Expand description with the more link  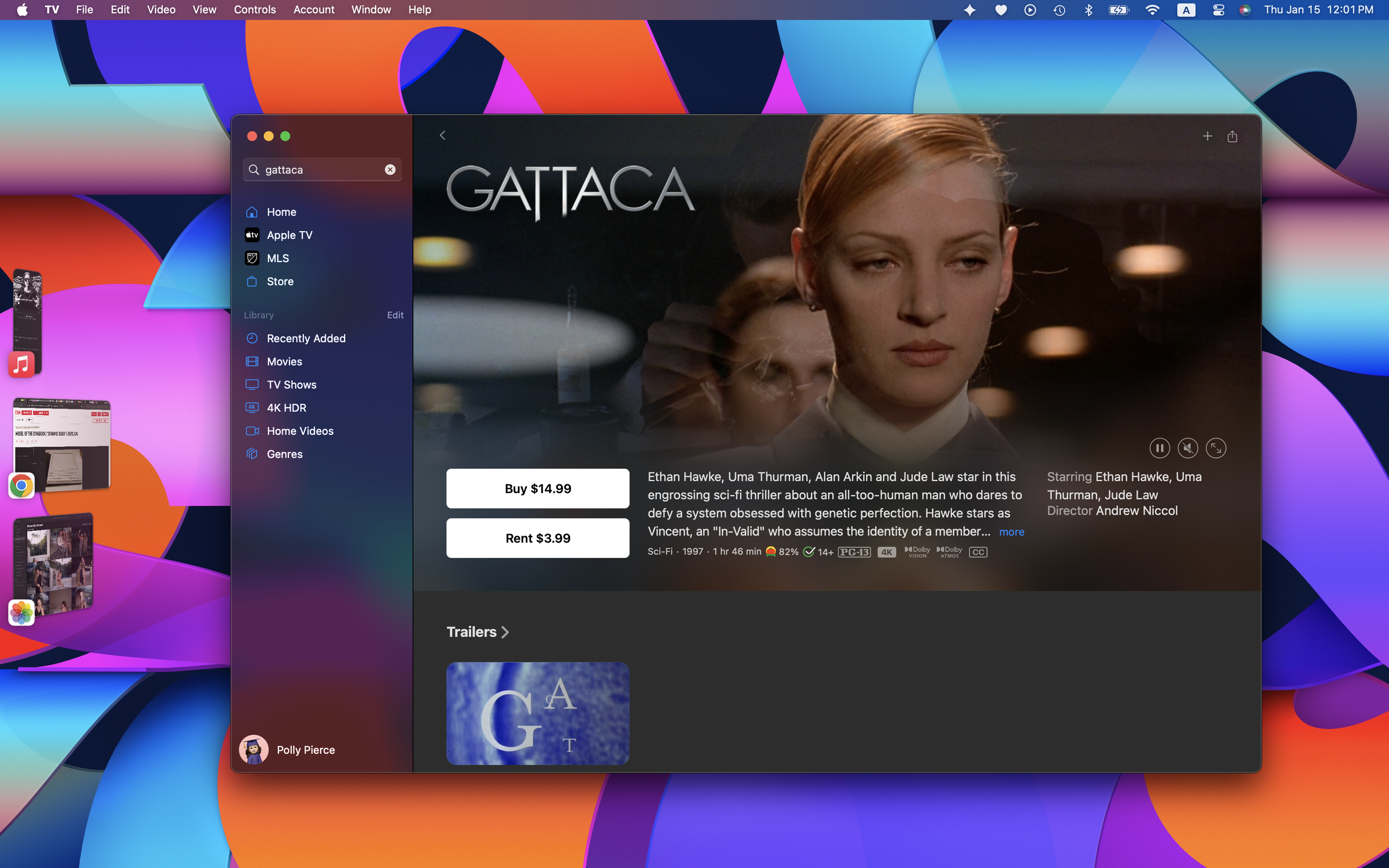point(1011,532)
